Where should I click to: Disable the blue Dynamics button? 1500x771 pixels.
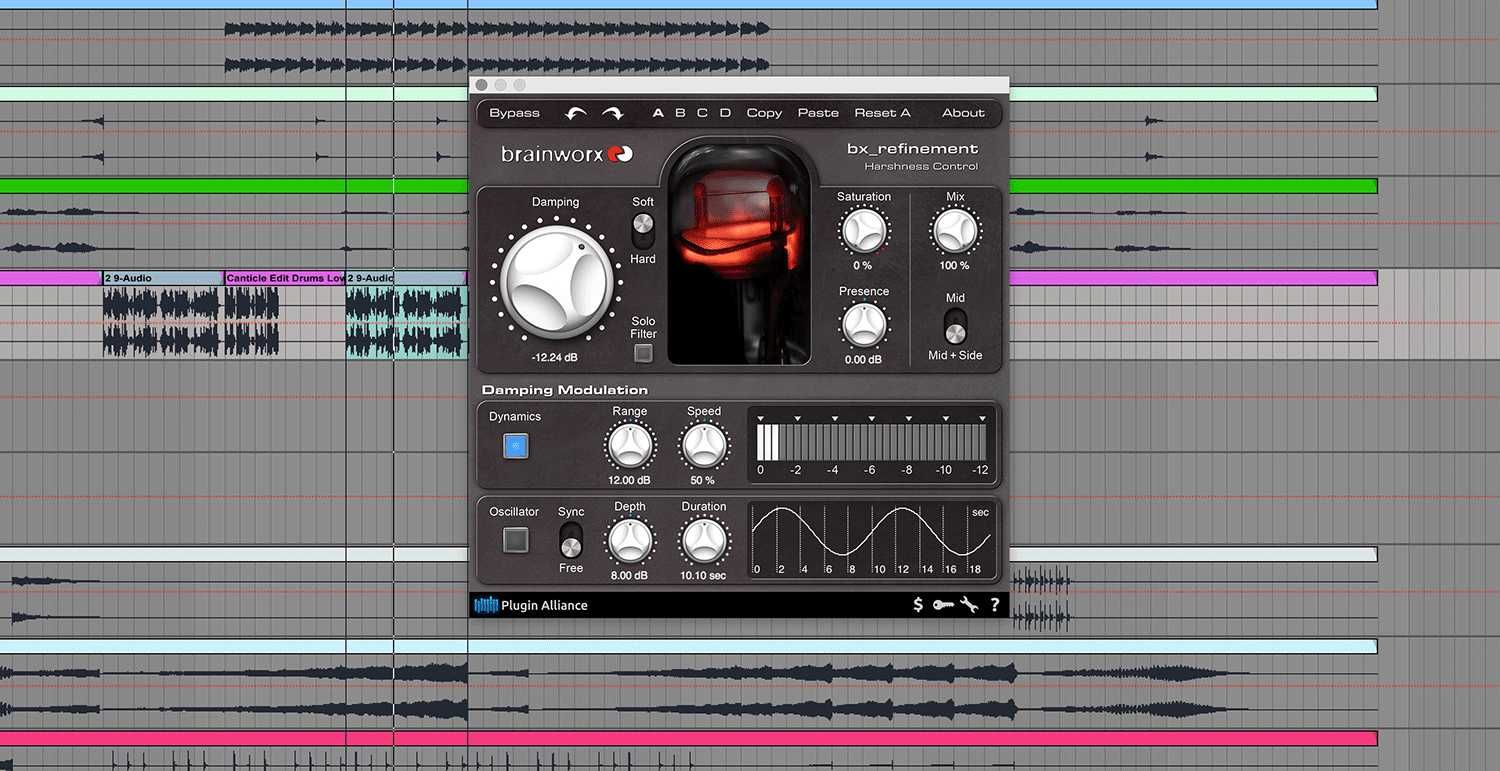coord(516,446)
